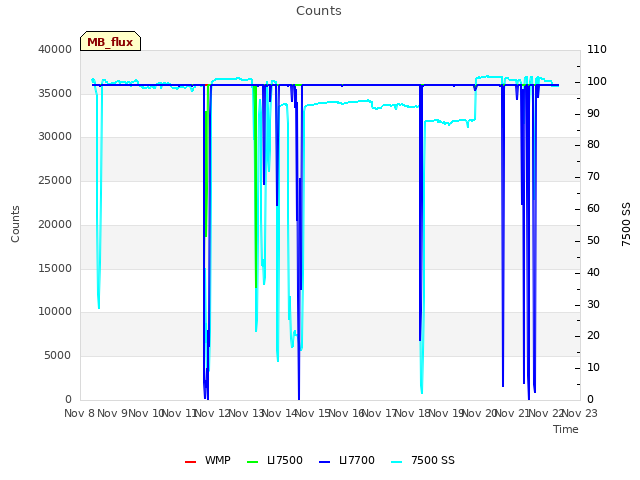The width and height of the screenshot is (640, 480).
Task: Click the Nov 12 date tick
Action: pos(213,414)
